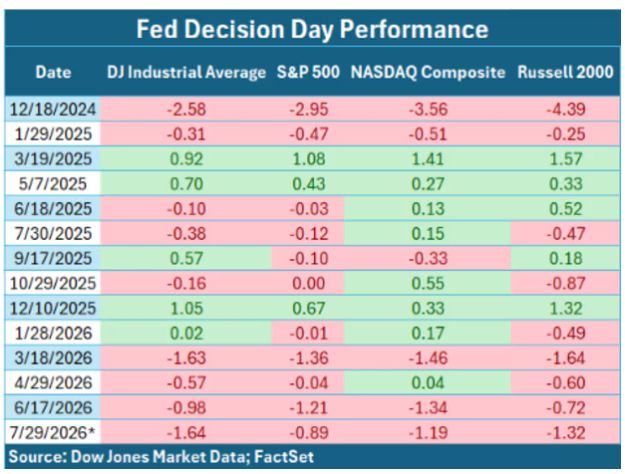Click the 1.41 NASDAQ value
Viewport: 625px width, 474px height.
[x=428, y=159]
